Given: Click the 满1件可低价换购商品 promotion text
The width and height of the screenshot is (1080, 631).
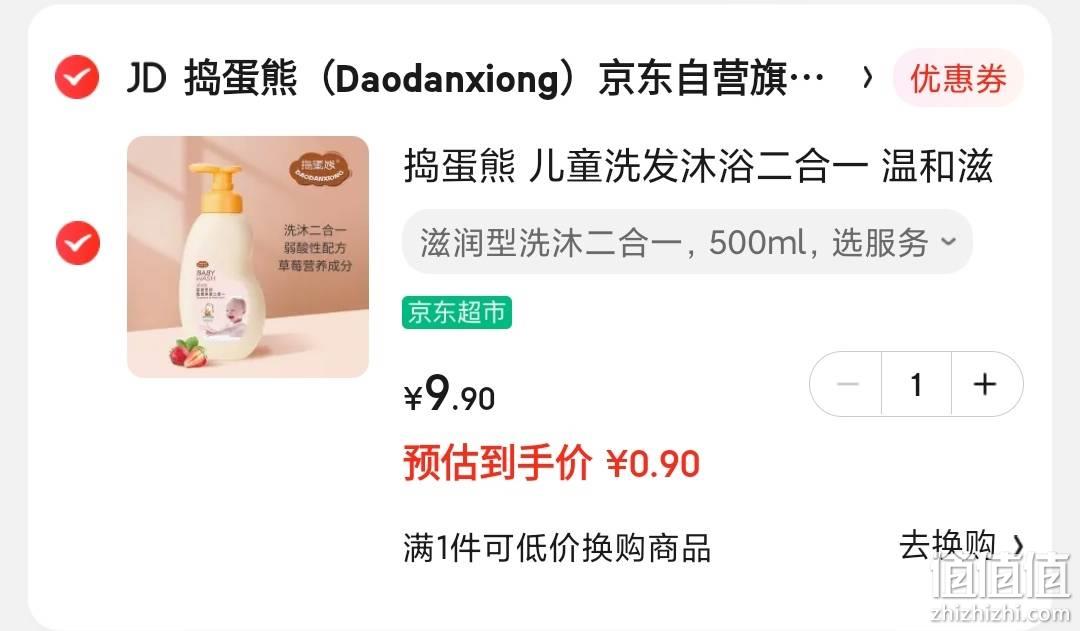Looking at the screenshot, I should tap(557, 548).
